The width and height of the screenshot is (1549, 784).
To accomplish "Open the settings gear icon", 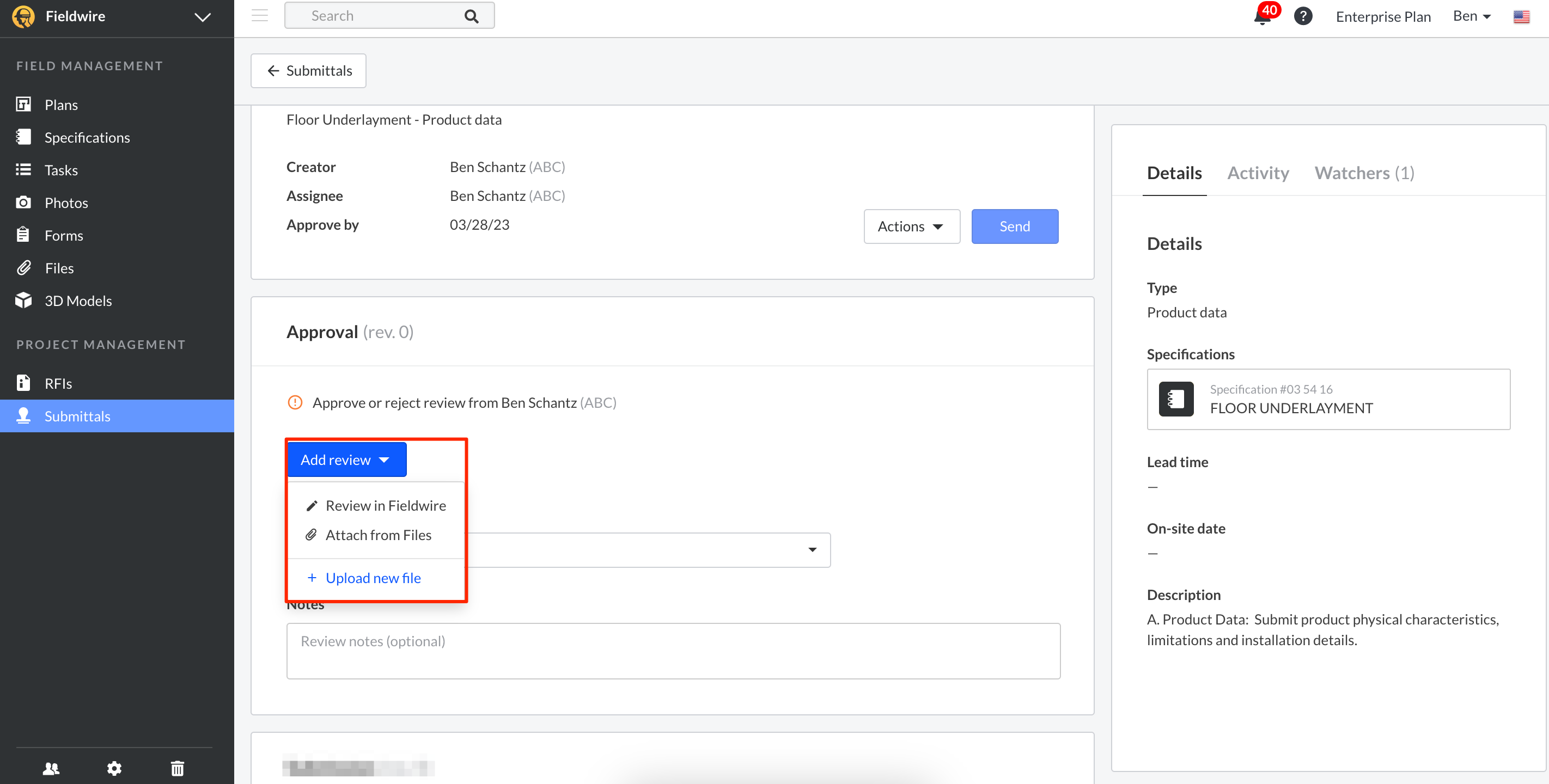I will point(114,768).
